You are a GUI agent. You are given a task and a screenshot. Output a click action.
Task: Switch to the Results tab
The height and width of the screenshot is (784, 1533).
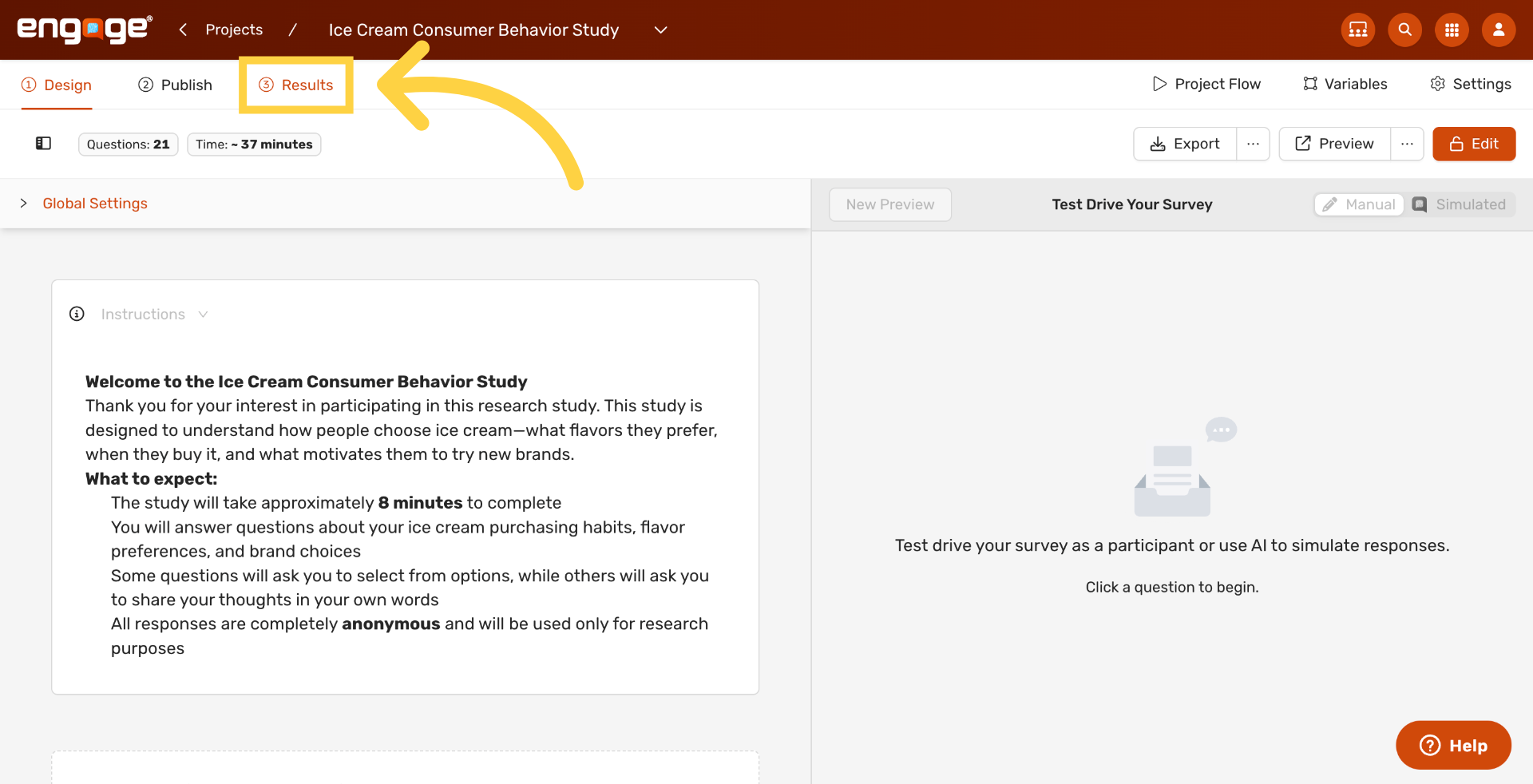click(x=296, y=85)
